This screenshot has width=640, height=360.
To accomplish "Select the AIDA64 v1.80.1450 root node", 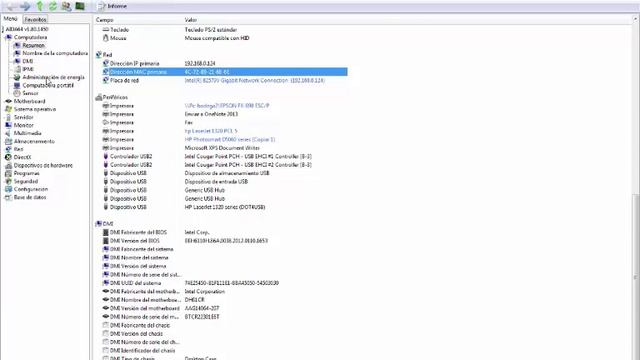I will (27, 29).
